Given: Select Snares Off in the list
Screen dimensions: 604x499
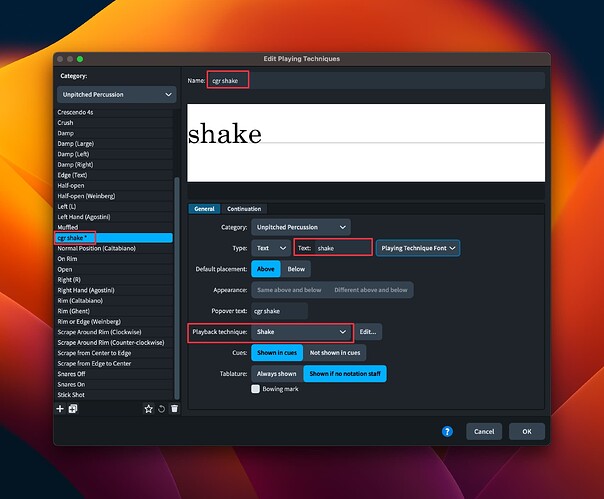Looking at the screenshot, I should click(114, 374).
